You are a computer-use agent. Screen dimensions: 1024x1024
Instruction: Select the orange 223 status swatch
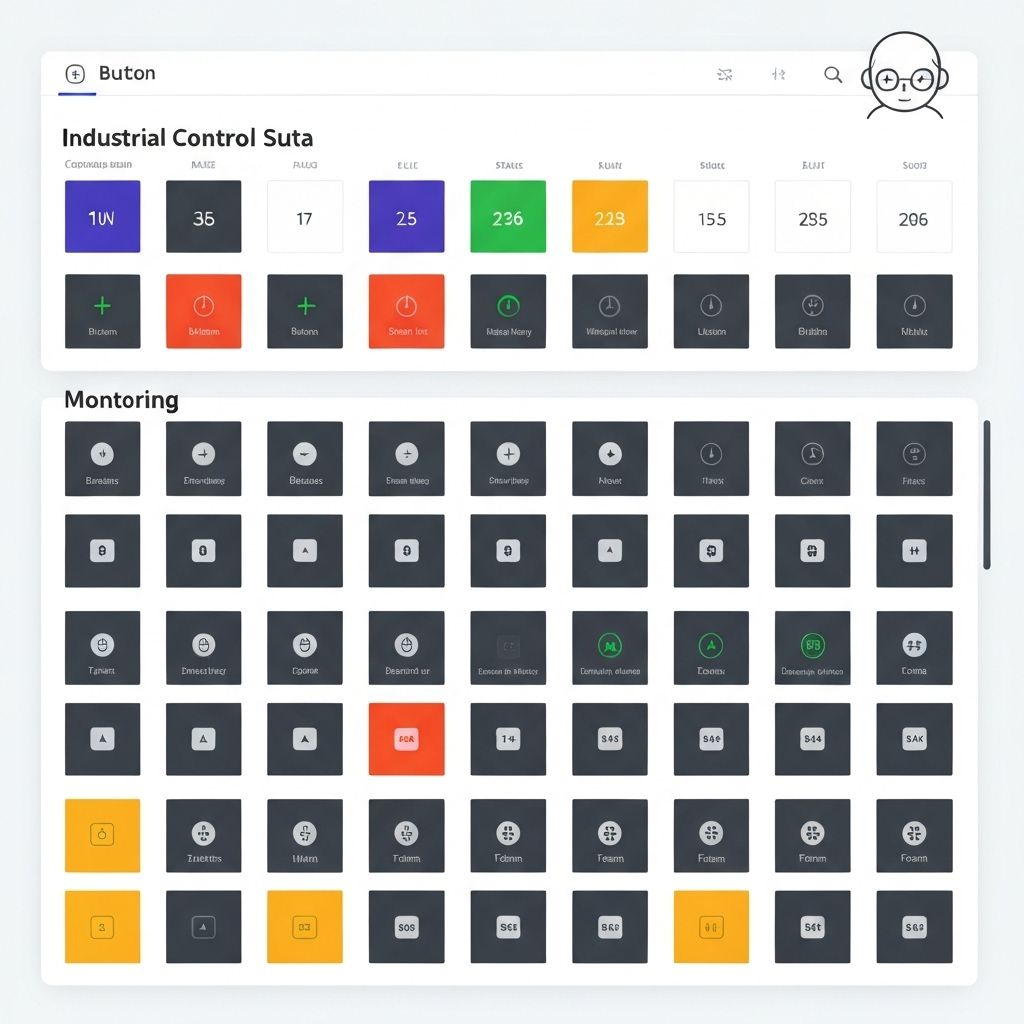610,216
